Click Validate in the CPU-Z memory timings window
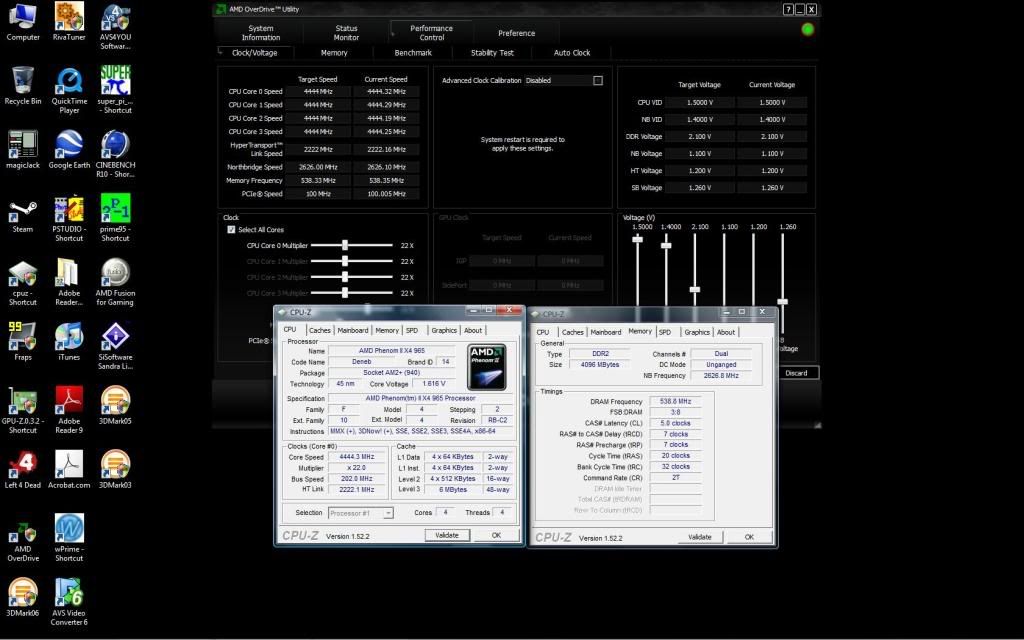 click(699, 537)
